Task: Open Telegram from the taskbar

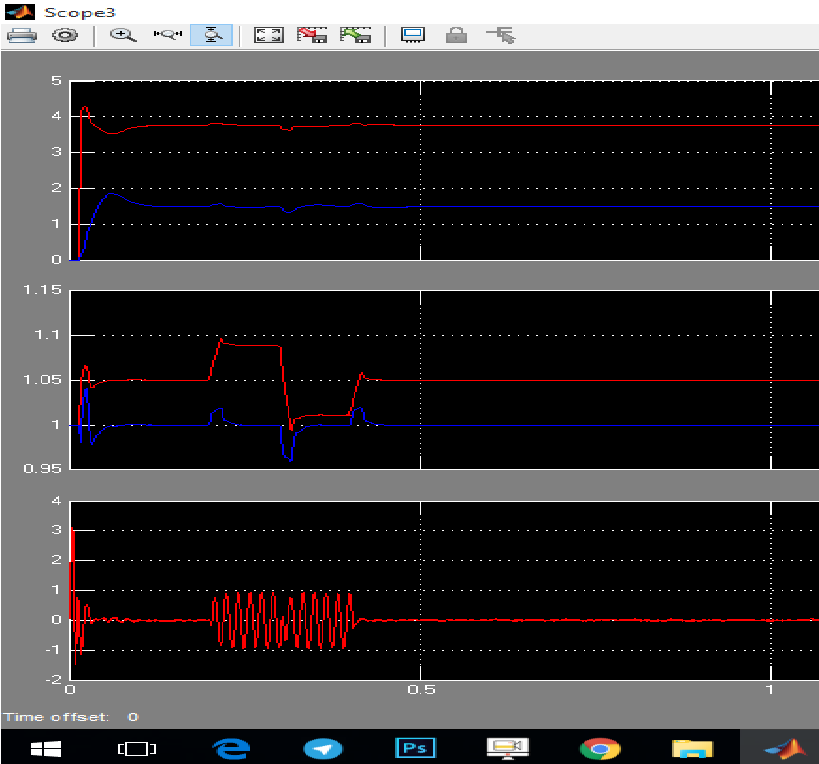Action: [x=322, y=747]
